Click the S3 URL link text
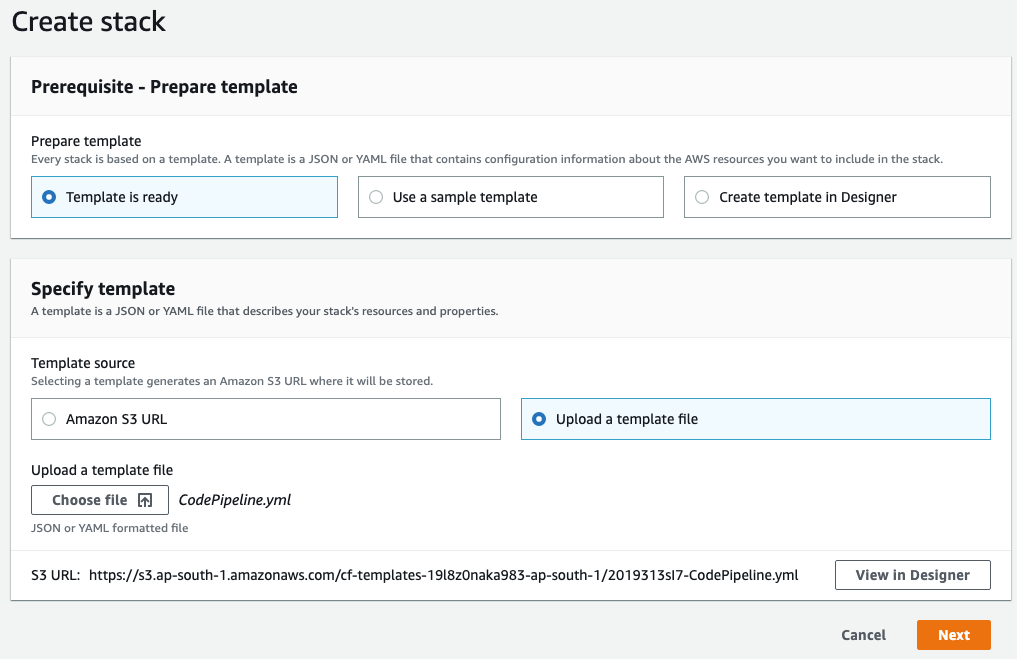The width and height of the screenshot is (1017, 659). pyautogui.click(x=444, y=575)
